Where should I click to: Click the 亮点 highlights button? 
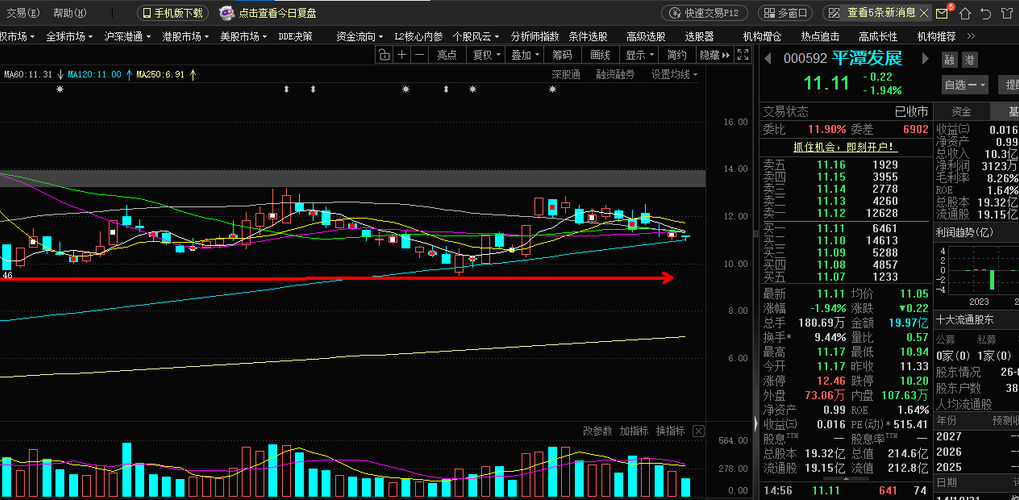tap(447, 55)
